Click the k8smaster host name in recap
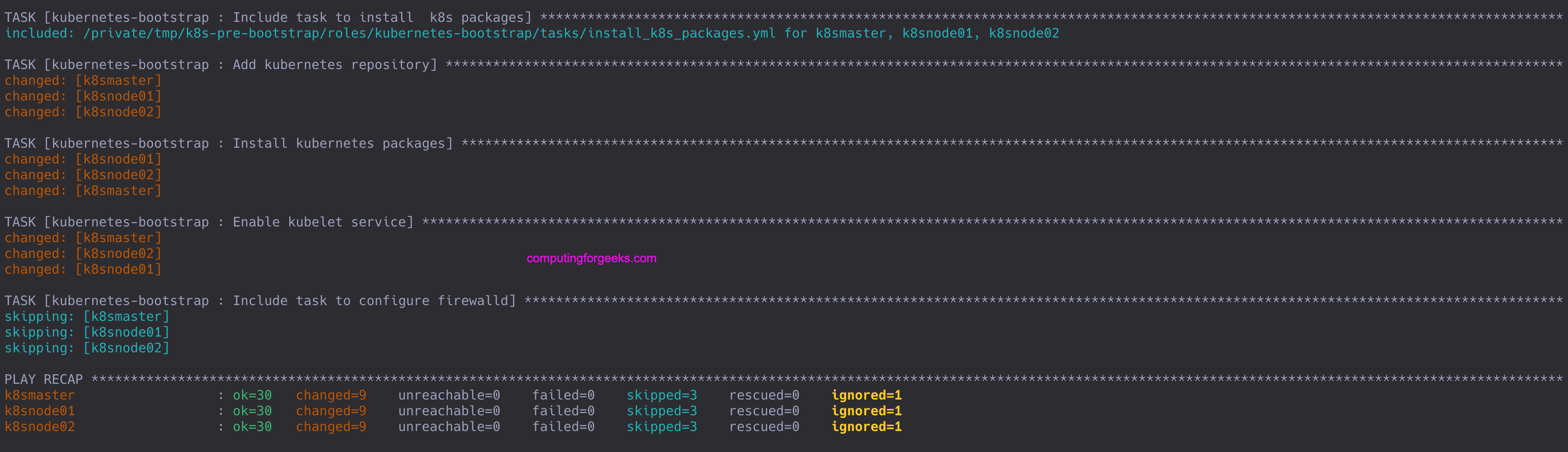1568x452 pixels. coord(39,396)
